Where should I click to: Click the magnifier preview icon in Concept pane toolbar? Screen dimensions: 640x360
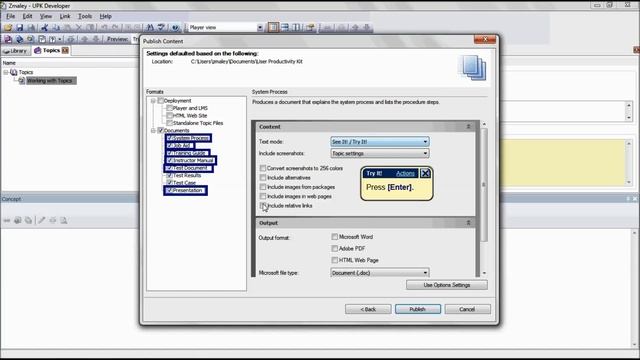[x=64, y=220]
